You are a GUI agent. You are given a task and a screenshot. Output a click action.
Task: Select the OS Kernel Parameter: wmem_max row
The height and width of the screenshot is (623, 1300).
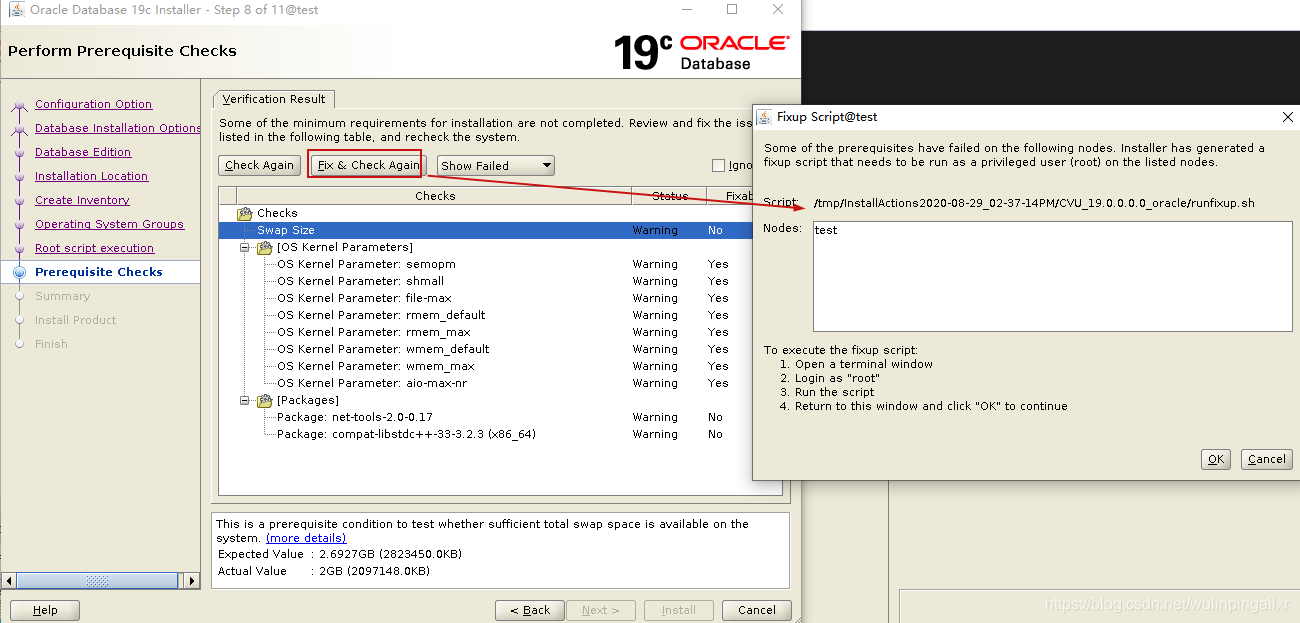click(x=485, y=366)
